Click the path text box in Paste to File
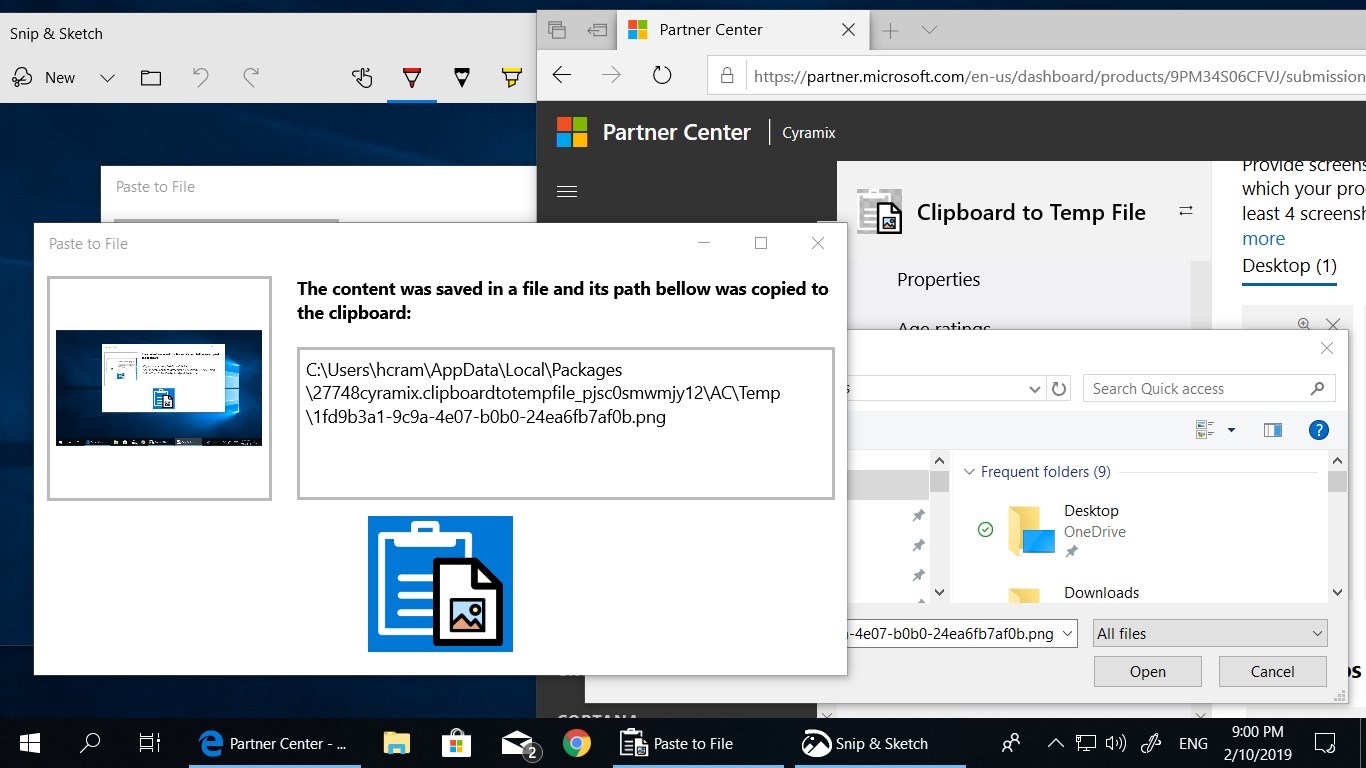 click(565, 423)
